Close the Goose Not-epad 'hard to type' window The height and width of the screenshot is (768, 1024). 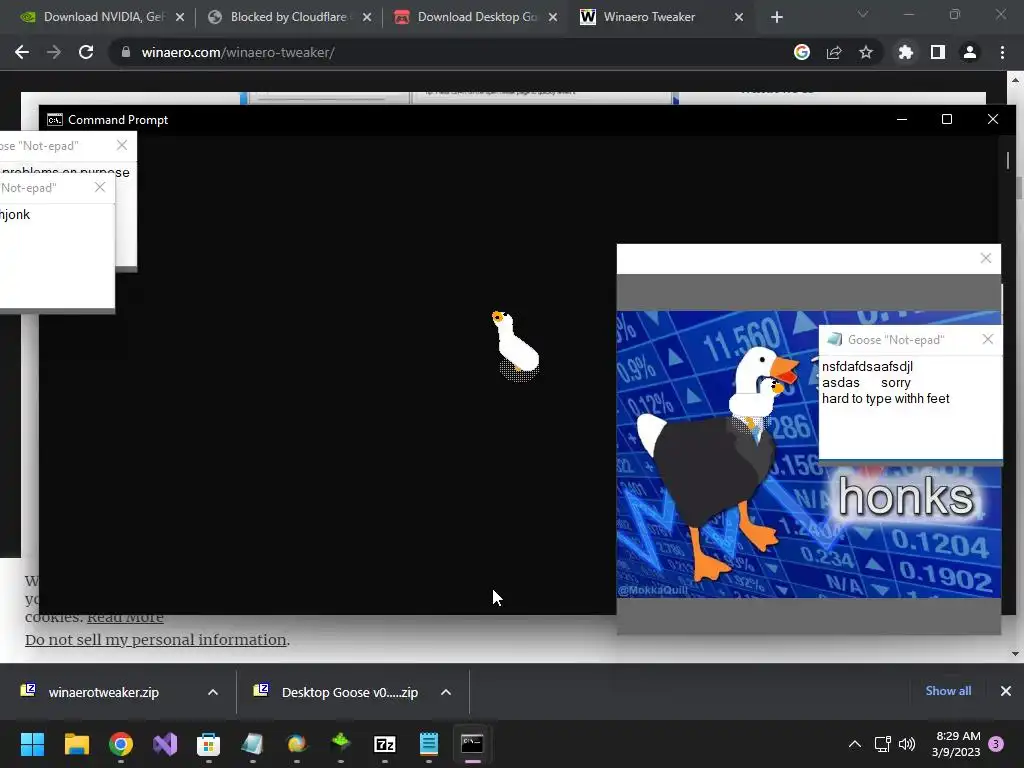[987, 339]
